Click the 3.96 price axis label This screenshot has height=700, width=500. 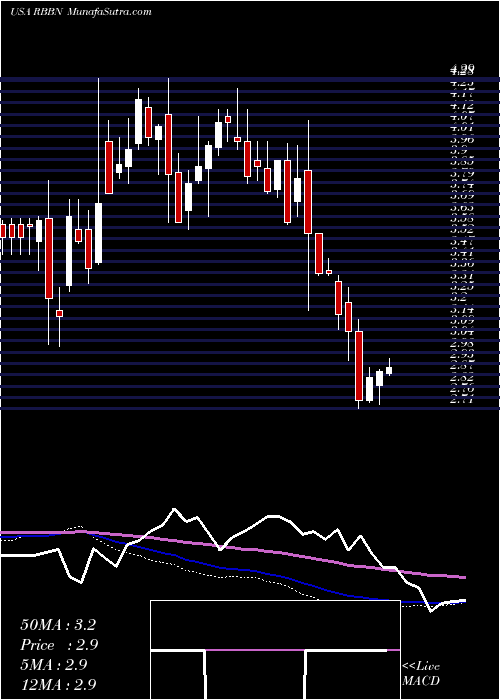[x=462, y=140]
